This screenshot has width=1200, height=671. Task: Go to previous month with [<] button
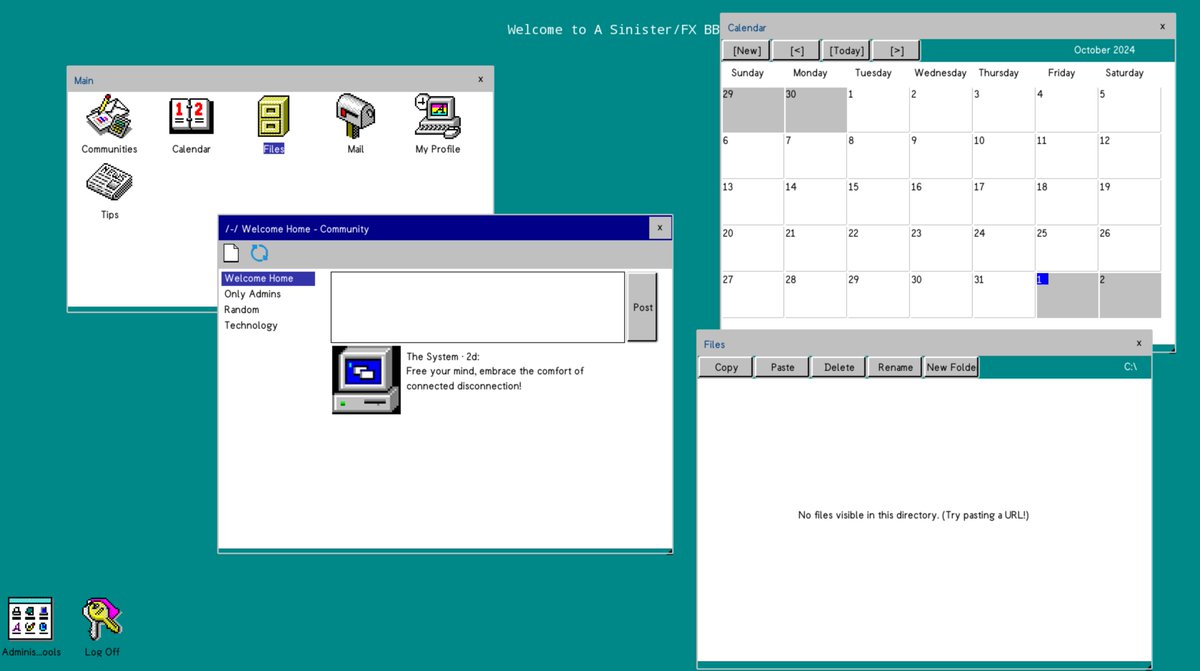point(796,50)
